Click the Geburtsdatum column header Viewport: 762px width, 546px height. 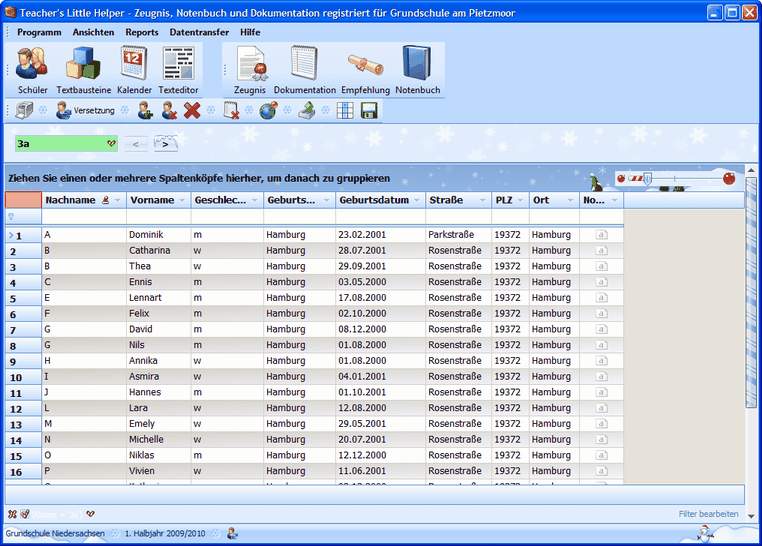tap(380, 200)
